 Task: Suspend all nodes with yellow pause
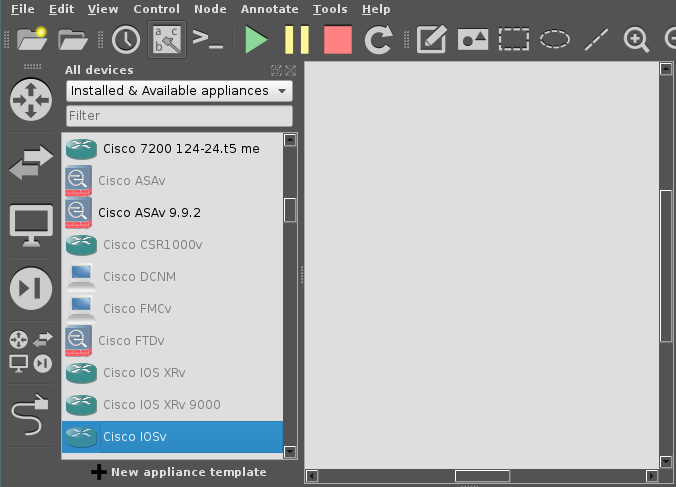(297, 40)
